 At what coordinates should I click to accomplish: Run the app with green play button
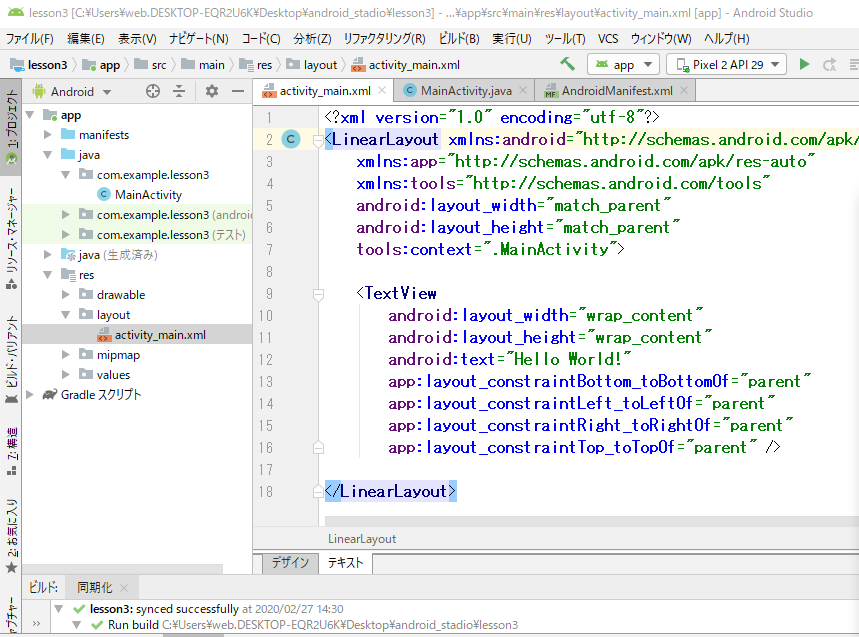[804, 64]
